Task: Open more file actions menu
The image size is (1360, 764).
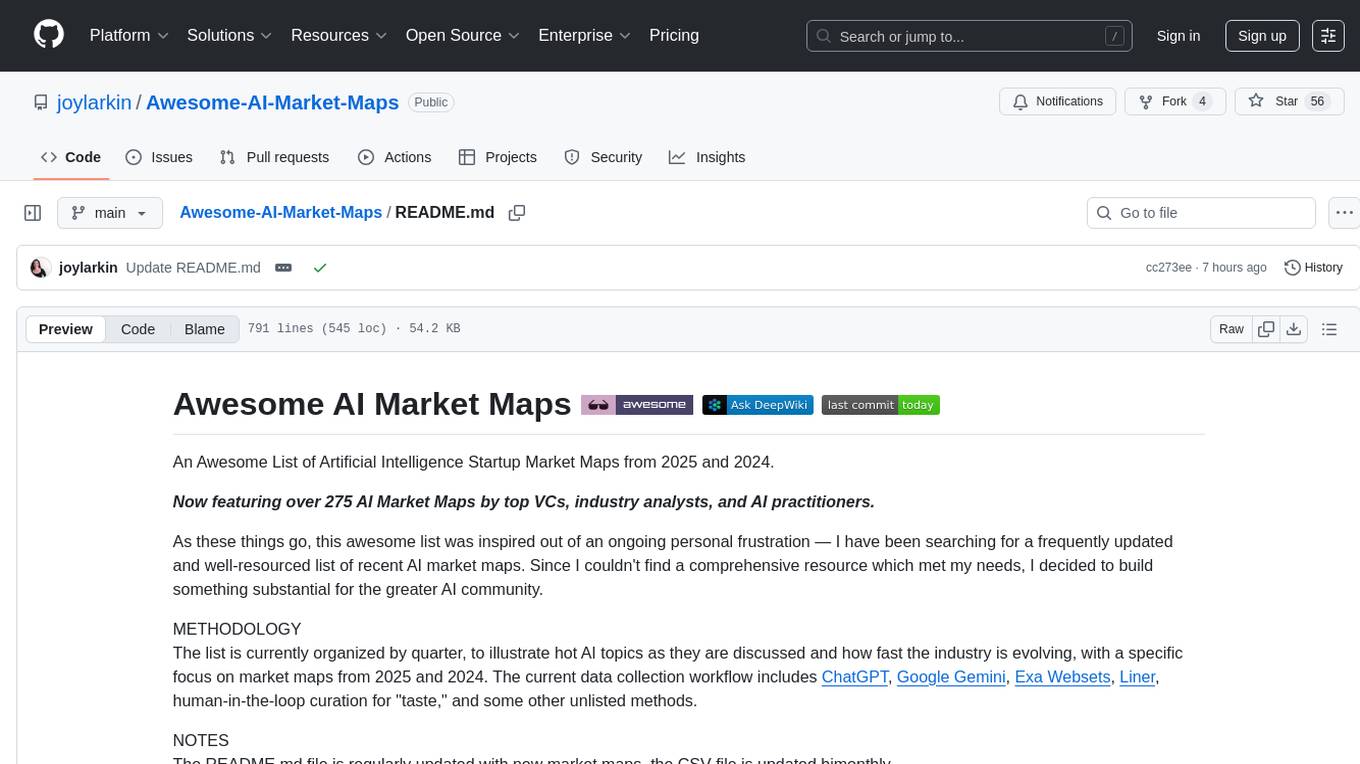Action: click(x=1344, y=213)
